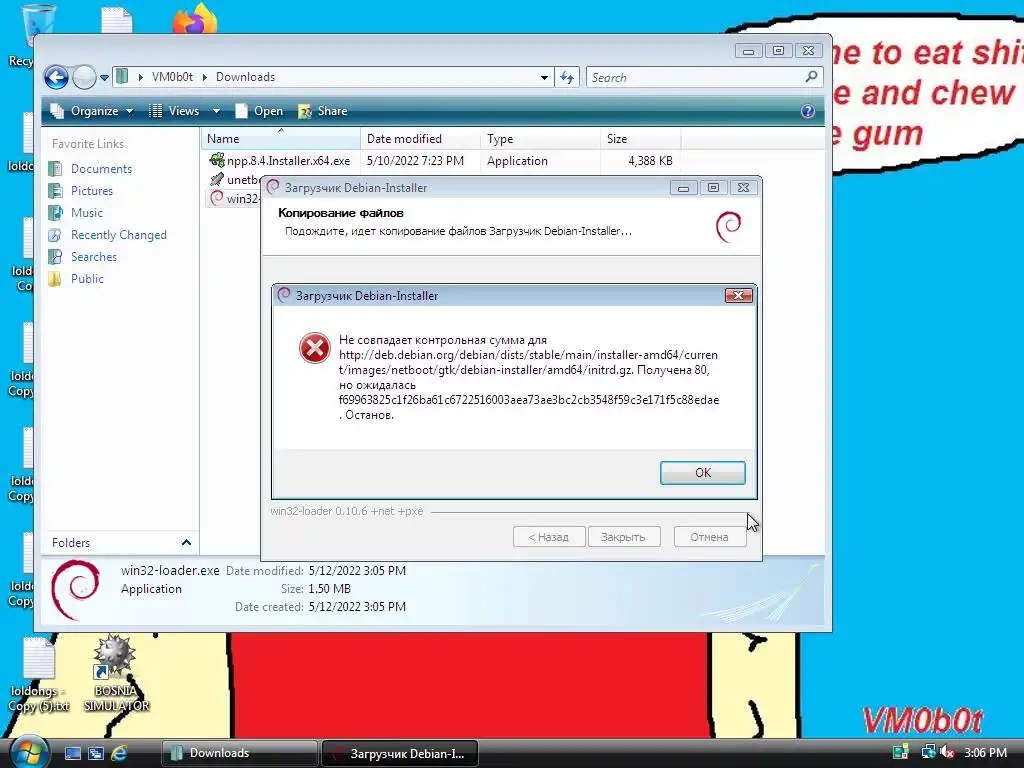Click the muted volume tray icon

(947, 752)
